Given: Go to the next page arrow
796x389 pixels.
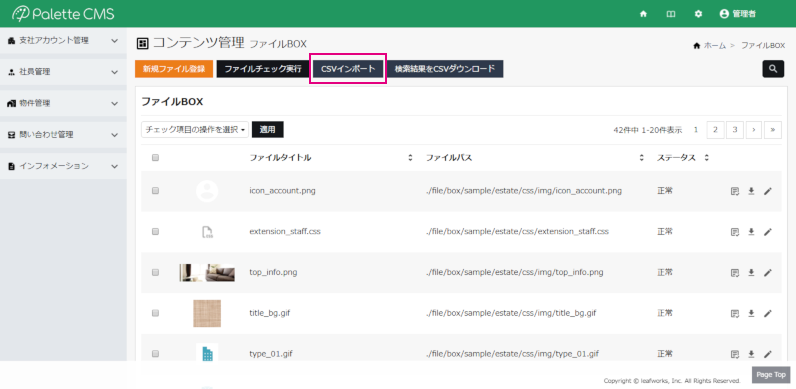Looking at the screenshot, I should coord(754,130).
